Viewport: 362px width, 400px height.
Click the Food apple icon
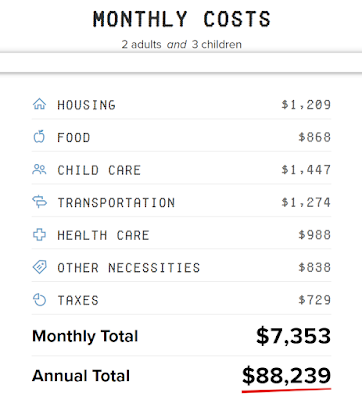coord(39,137)
